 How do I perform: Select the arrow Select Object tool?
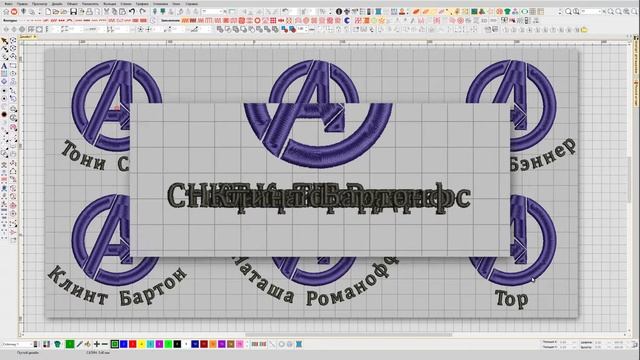coord(4,41)
